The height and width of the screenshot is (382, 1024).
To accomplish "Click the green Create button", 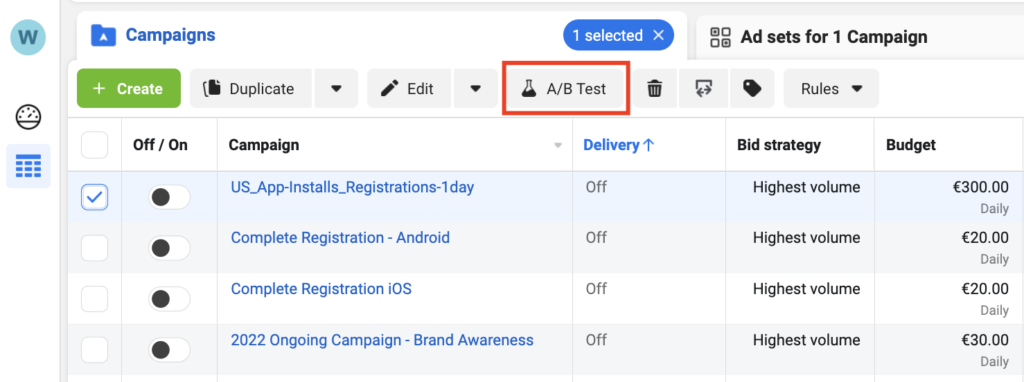I will (x=129, y=89).
